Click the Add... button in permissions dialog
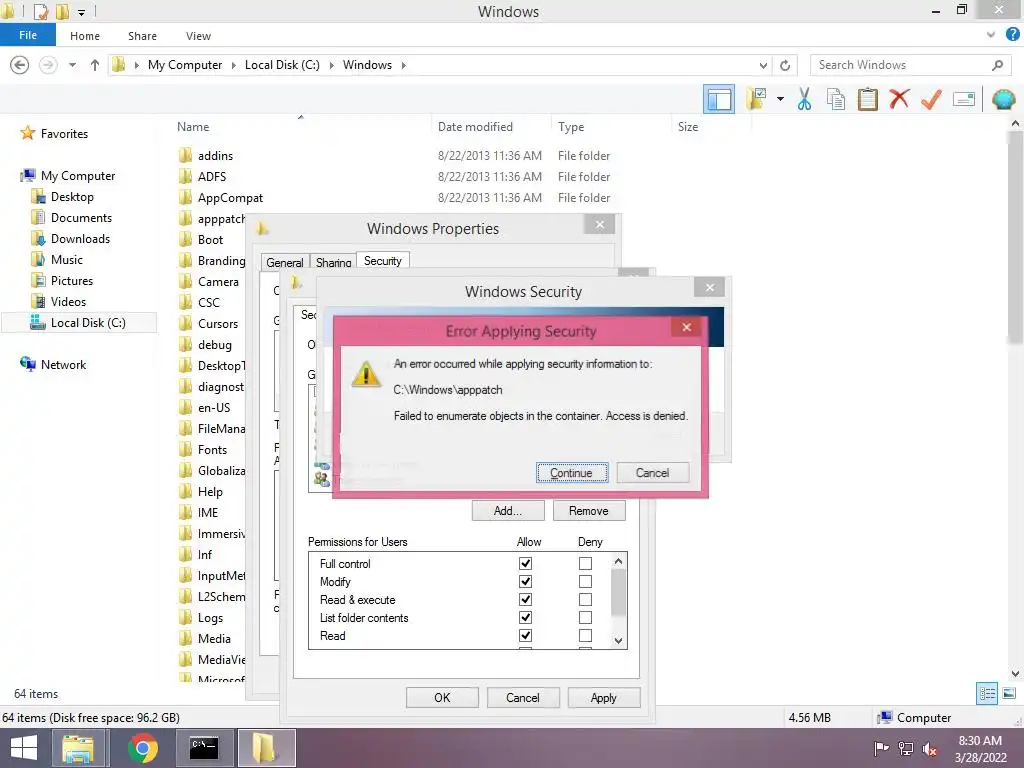 click(507, 511)
